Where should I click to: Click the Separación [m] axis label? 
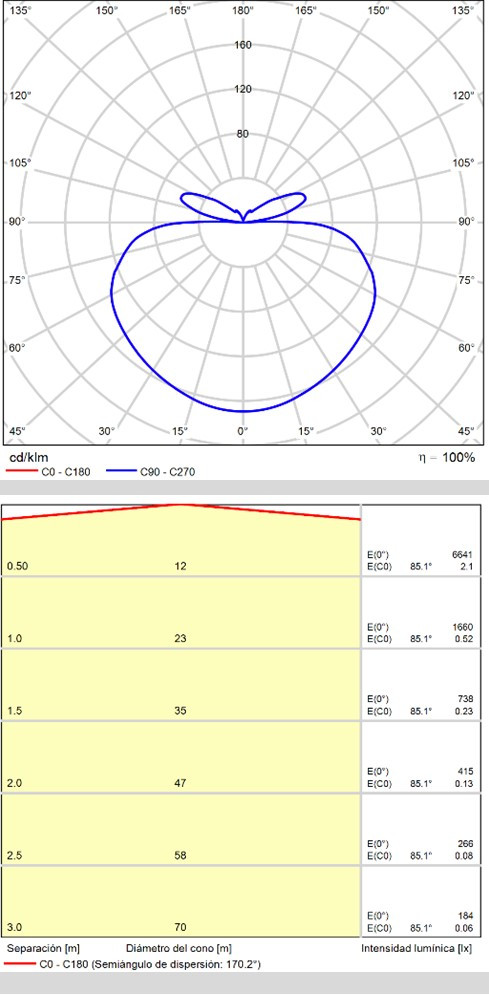point(42,949)
